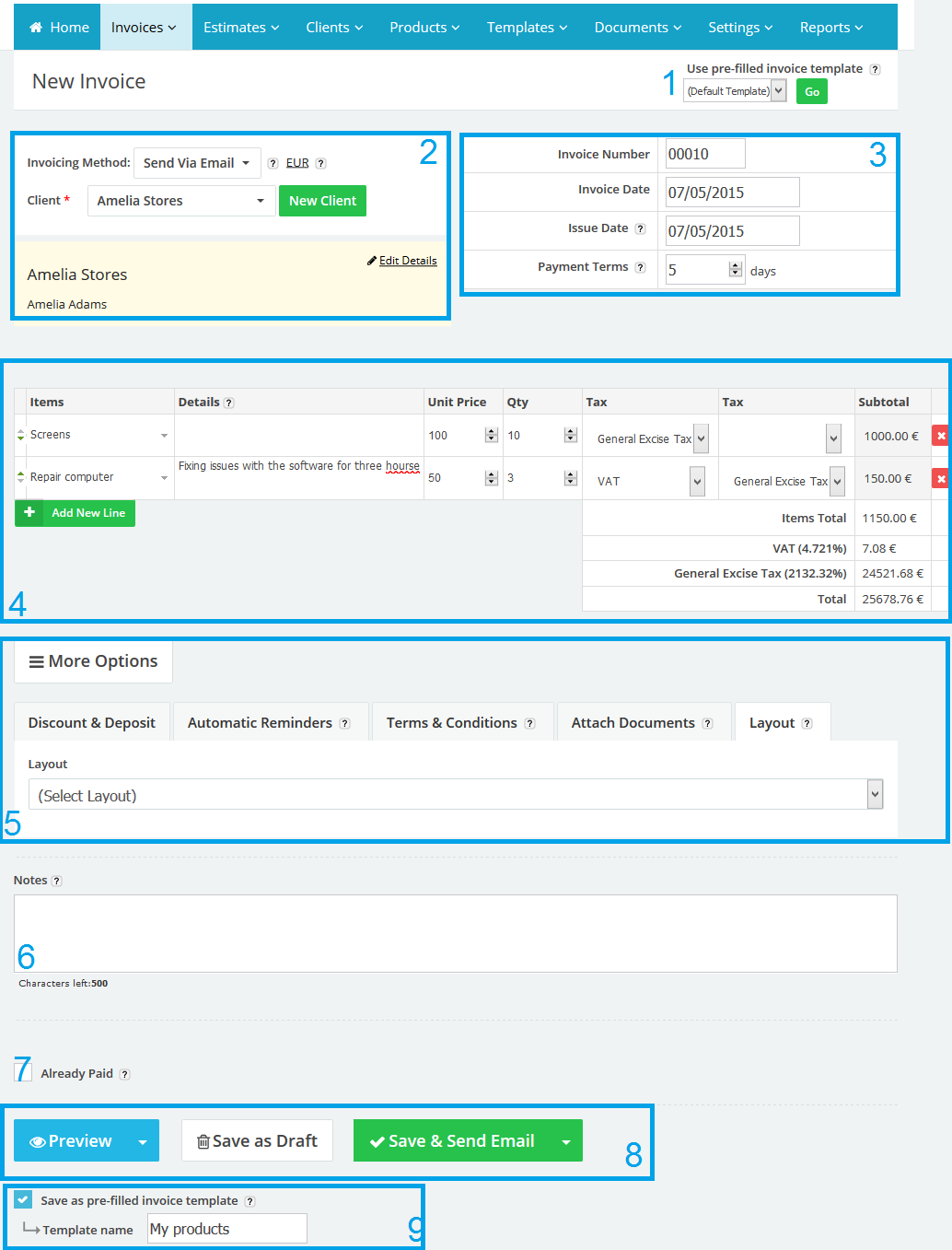Delete the Screens line item row
Screen dimensions: 952x1250
[941, 436]
